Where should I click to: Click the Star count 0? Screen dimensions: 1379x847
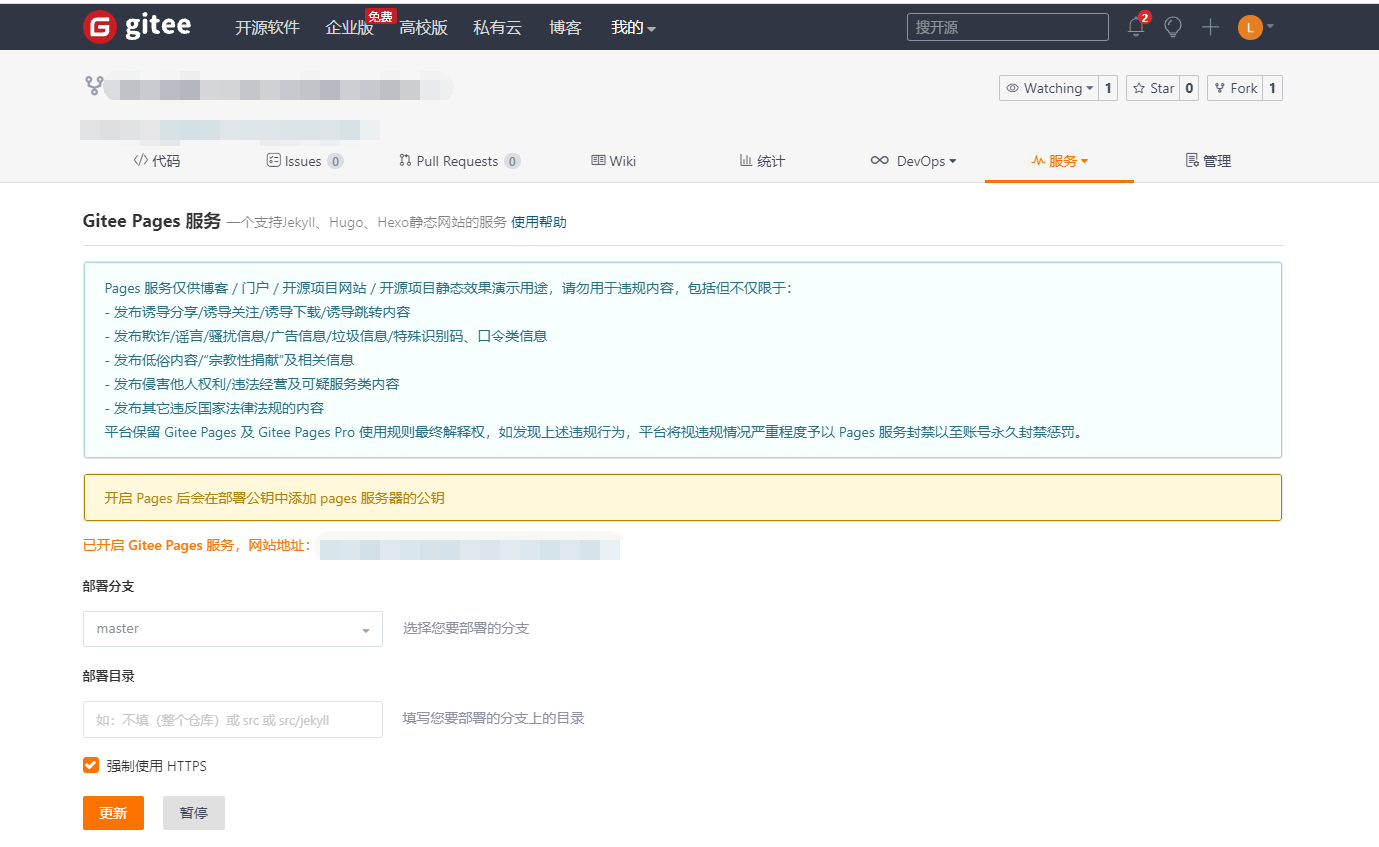1189,88
